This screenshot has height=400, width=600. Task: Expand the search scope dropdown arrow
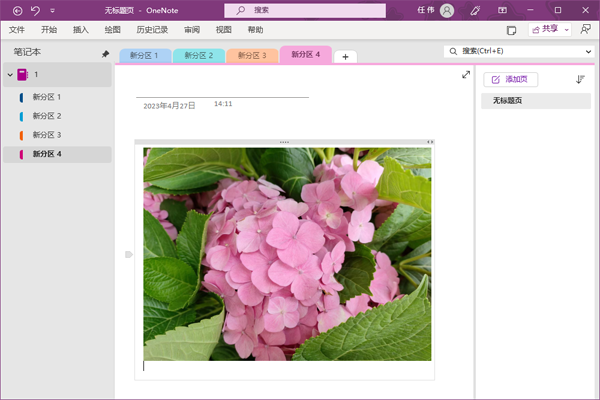click(588, 51)
